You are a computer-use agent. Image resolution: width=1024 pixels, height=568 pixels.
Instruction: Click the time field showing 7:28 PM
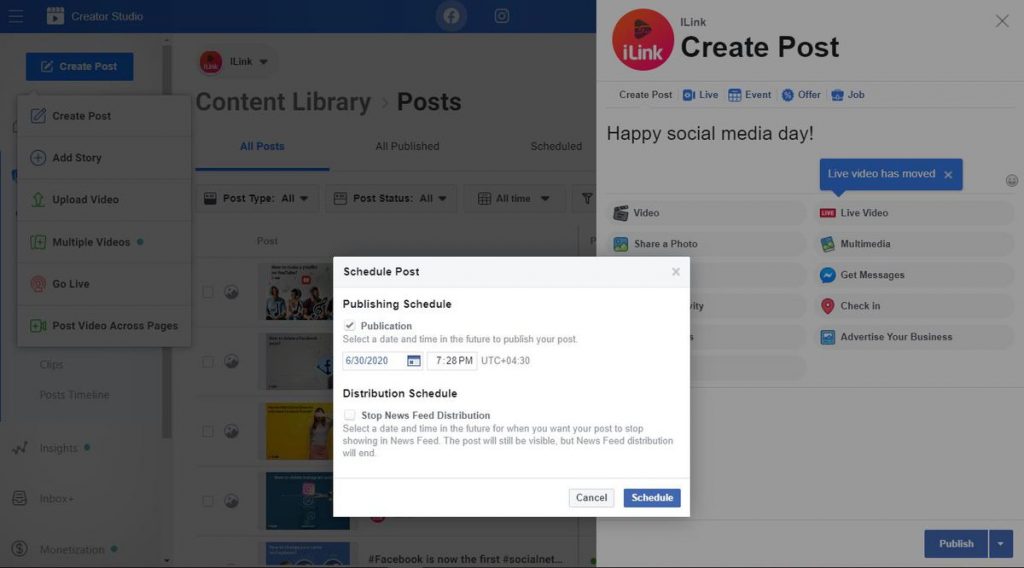click(452, 360)
